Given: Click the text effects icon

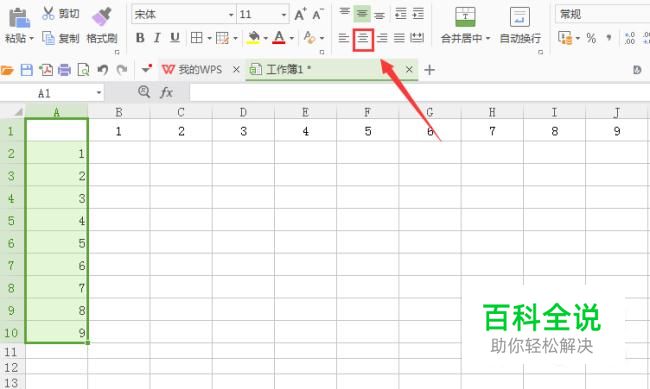Looking at the screenshot, I should pos(309,38).
